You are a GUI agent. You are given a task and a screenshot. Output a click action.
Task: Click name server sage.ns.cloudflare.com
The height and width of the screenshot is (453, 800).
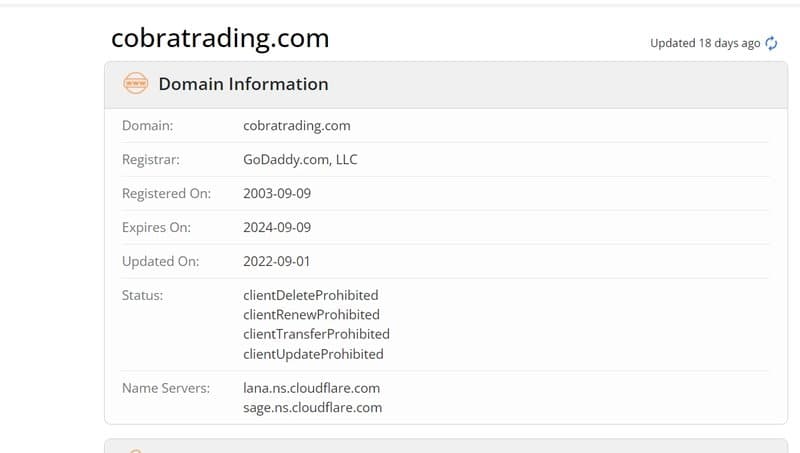(x=312, y=408)
